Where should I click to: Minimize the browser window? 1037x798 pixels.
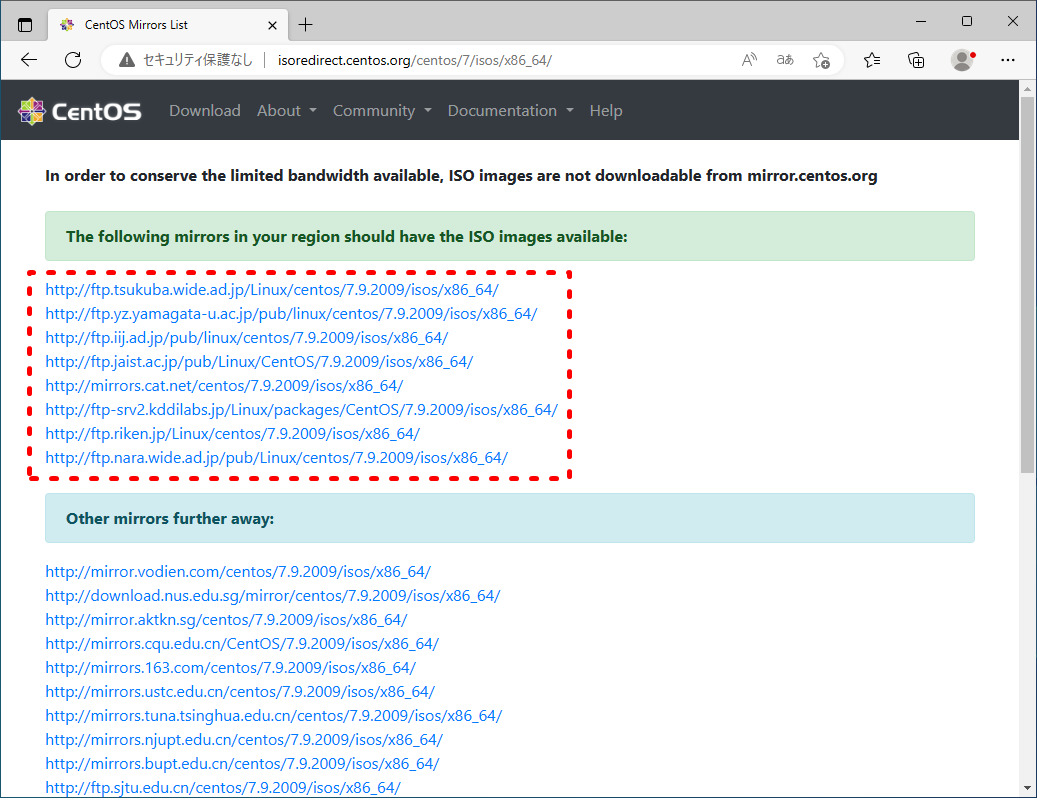921,22
